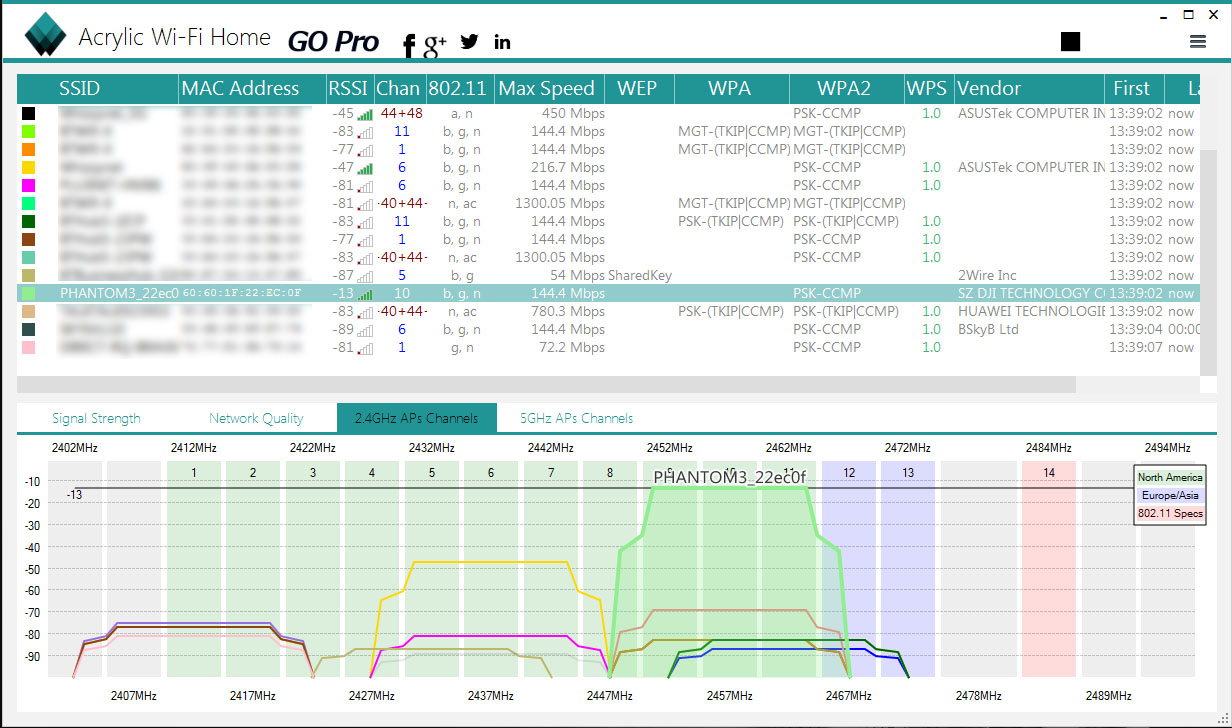Click the channel 13 band in the chart
Image resolution: width=1232 pixels, height=728 pixels.
tap(908, 569)
